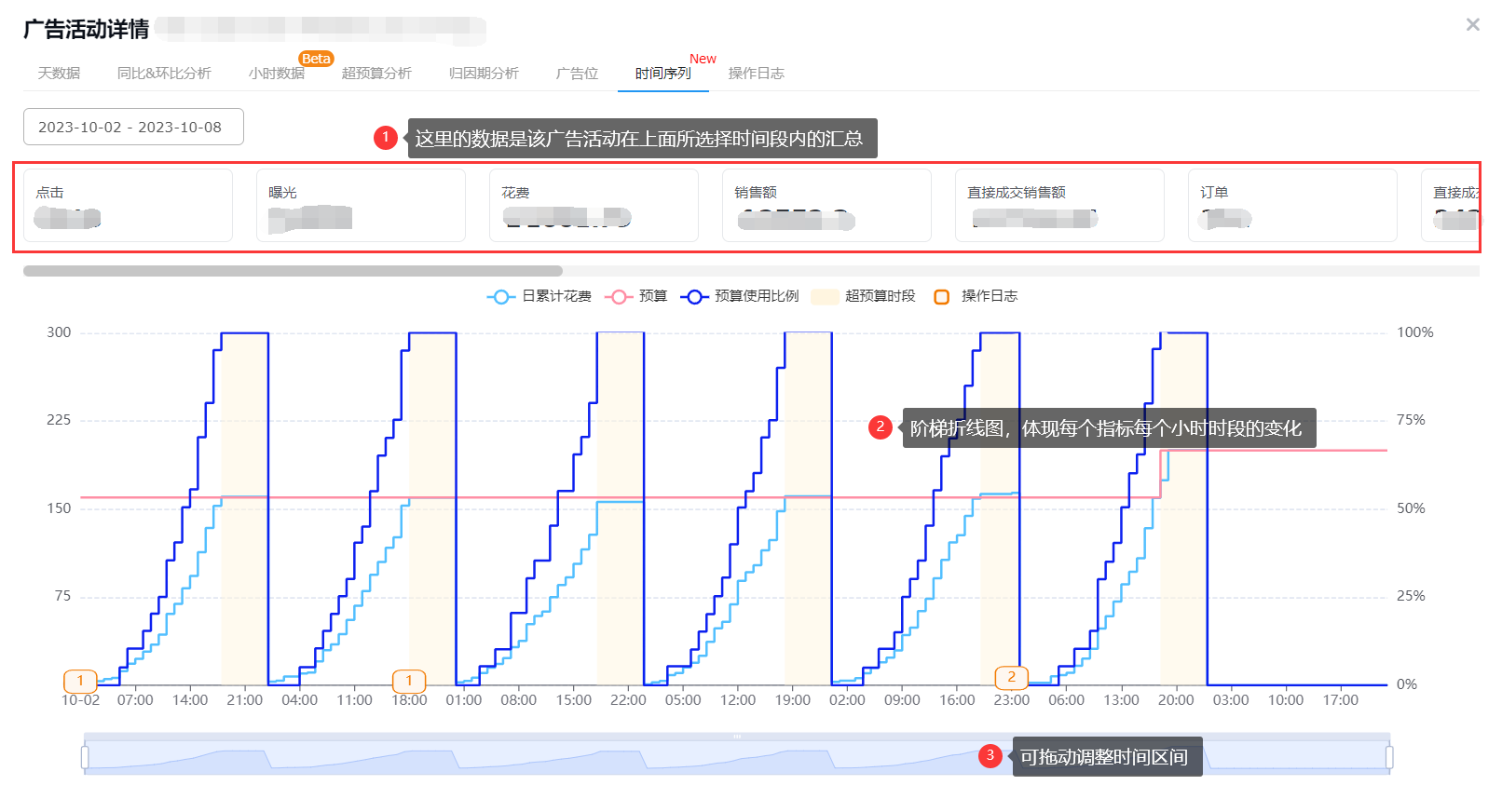Click the 21:00 x-axis label

click(x=245, y=700)
